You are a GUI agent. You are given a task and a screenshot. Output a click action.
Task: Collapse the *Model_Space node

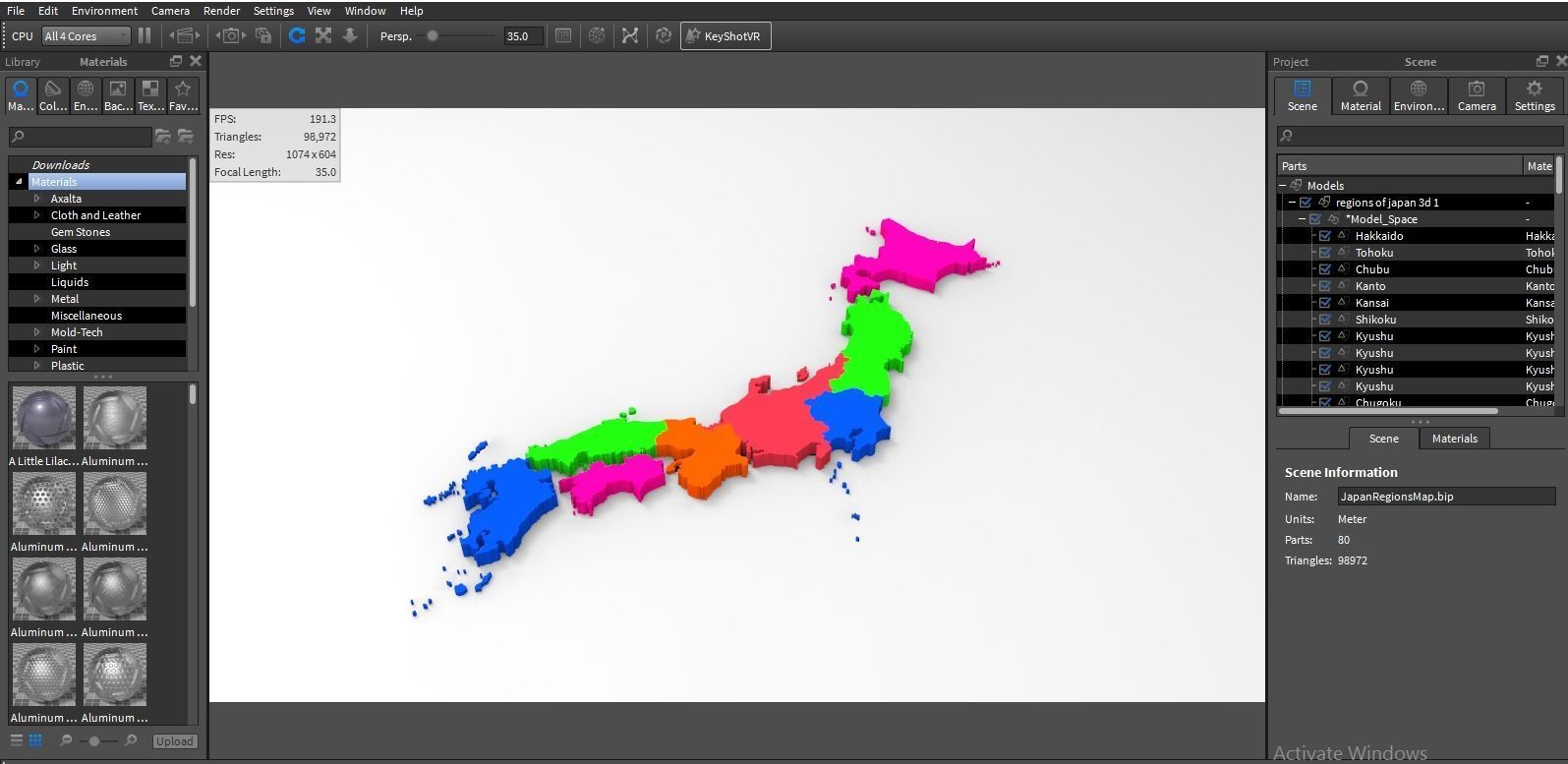1303,219
